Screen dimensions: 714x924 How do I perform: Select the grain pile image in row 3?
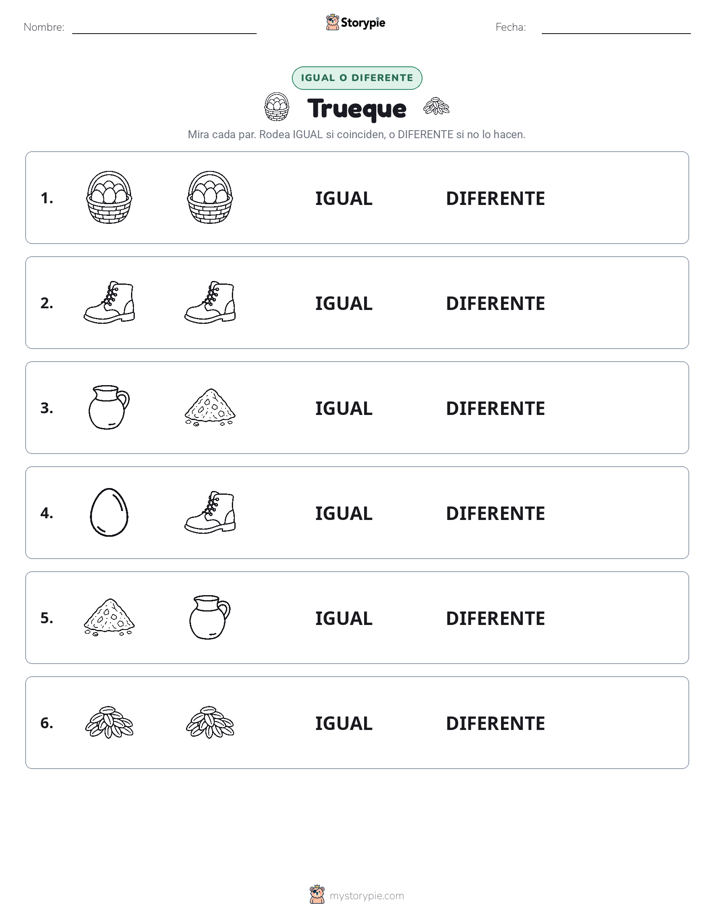coord(210,407)
